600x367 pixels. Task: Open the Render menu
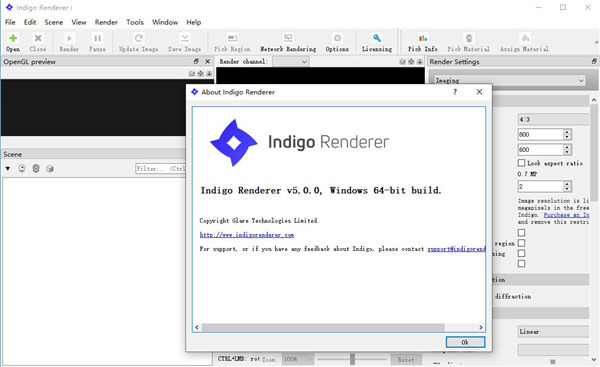pyautogui.click(x=106, y=22)
